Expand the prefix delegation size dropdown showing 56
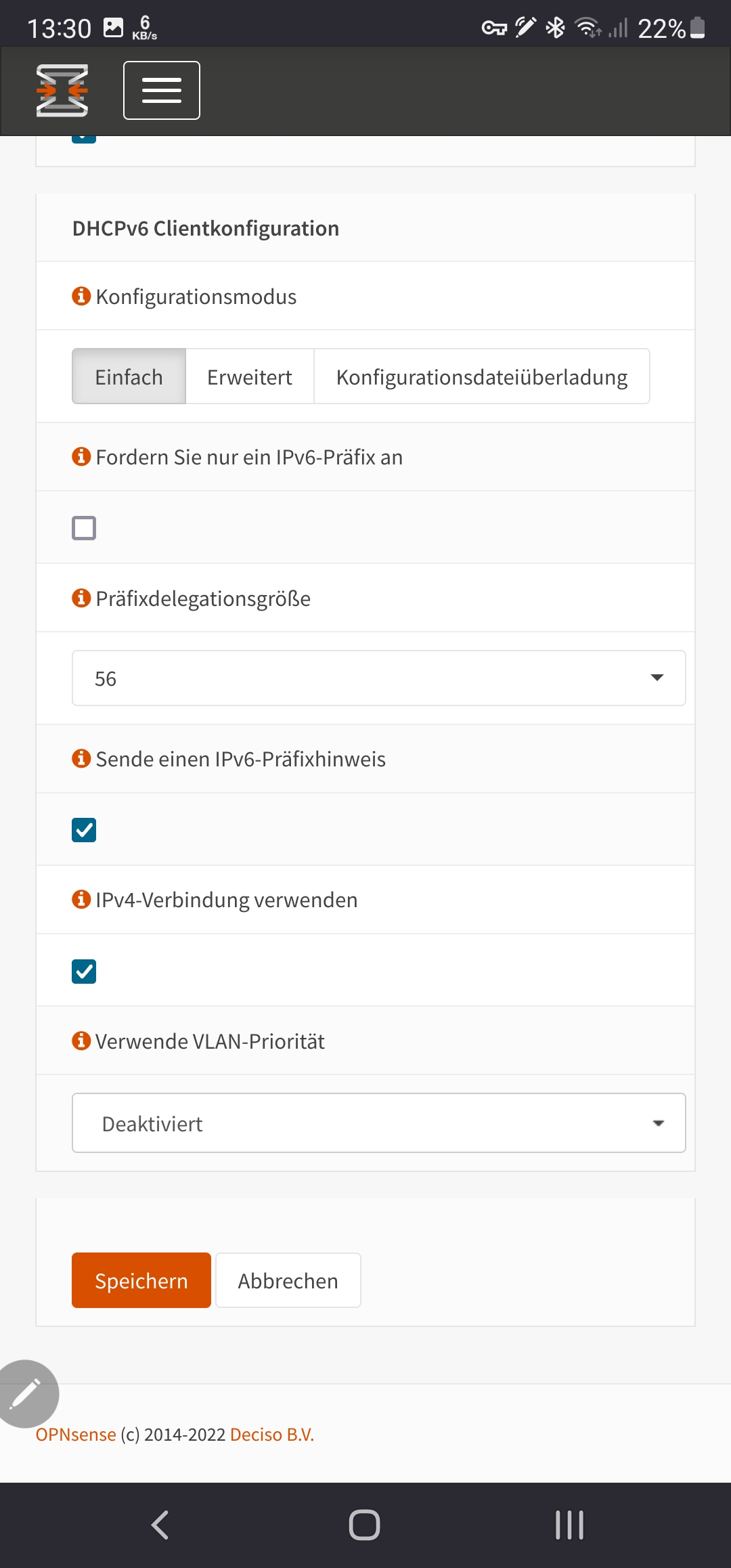The image size is (731, 1568). click(x=378, y=678)
